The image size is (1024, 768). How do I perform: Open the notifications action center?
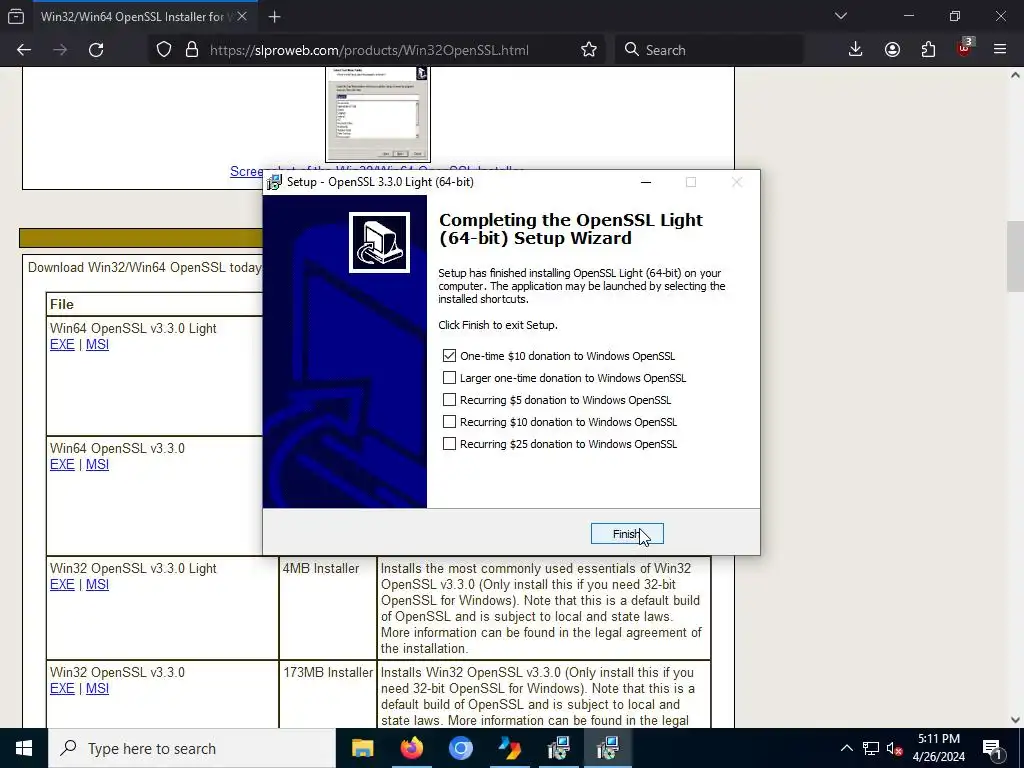tap(993, 748)
